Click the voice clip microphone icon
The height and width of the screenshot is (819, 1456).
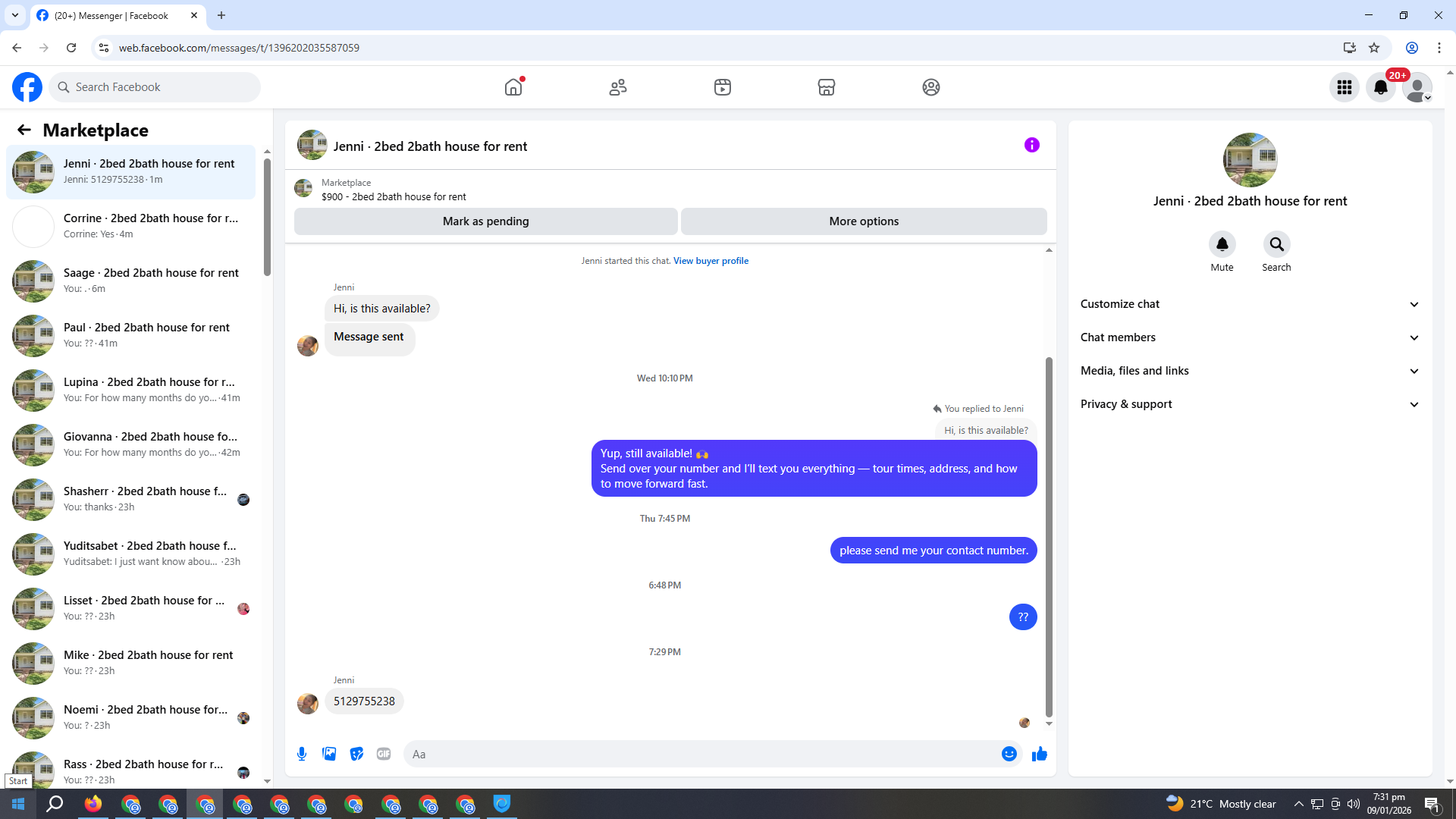[302, 754]
